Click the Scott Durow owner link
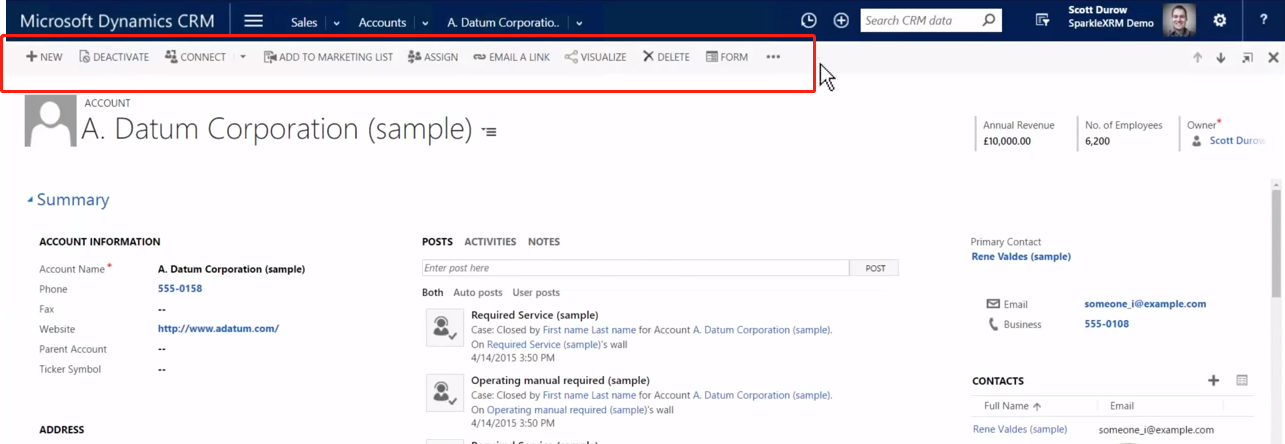This screenshot has width=1285, height=444. (x=1237, y=141)
